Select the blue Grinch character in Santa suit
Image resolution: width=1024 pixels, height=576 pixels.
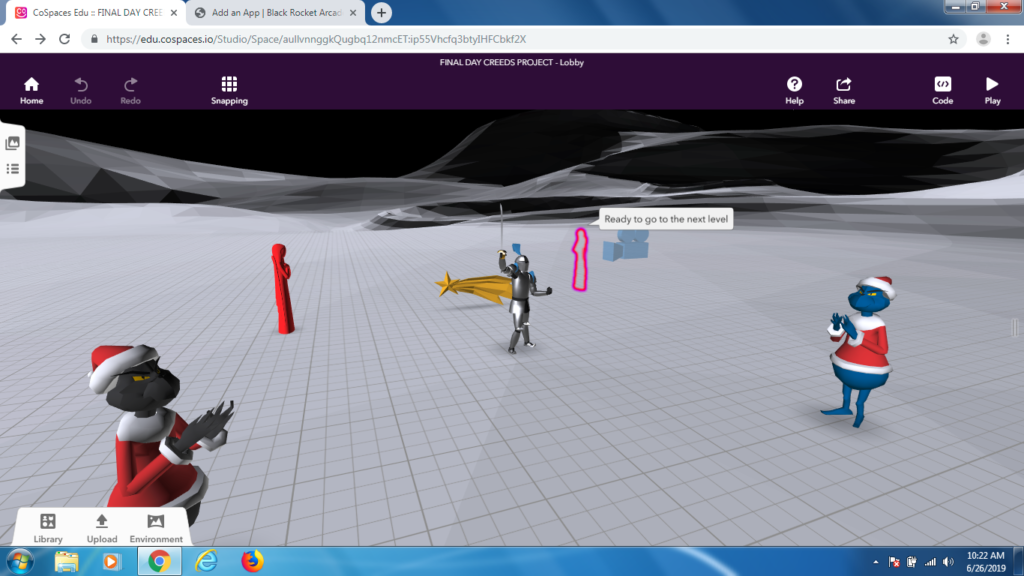tap(860, 351)
